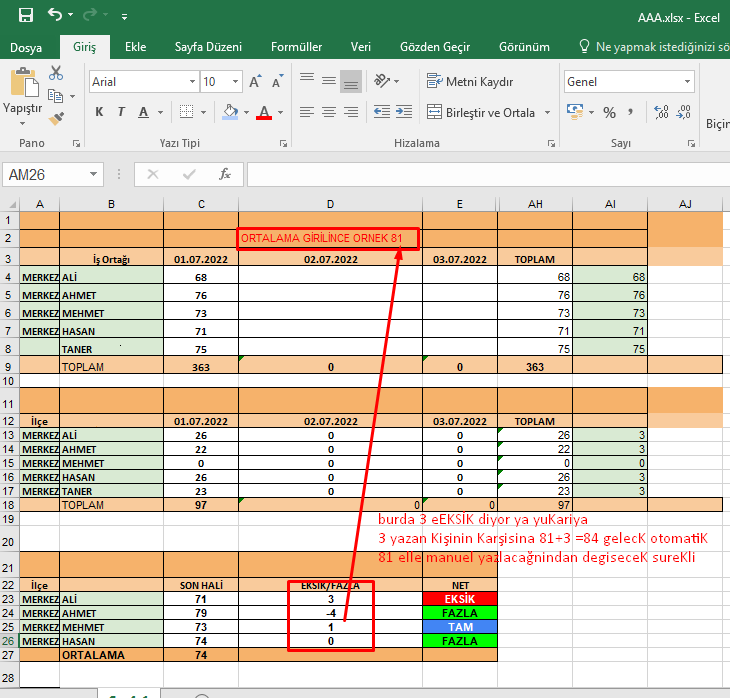This screenshot has height=698, width=730.
Task: Increase the indent
Action: click(x=404, y=112)
